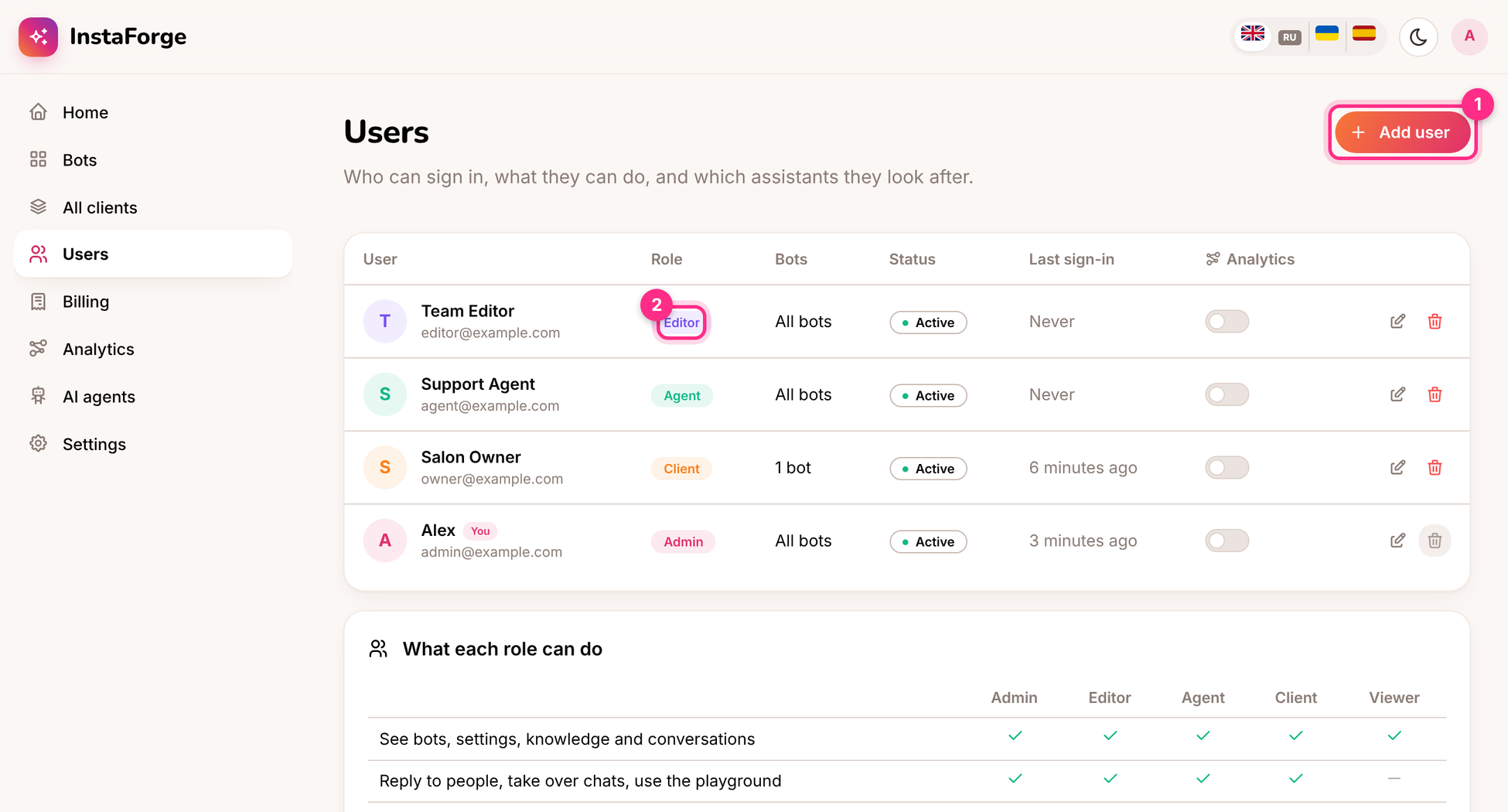
Task: Click the Admin role badge
Action: point(683,541)
